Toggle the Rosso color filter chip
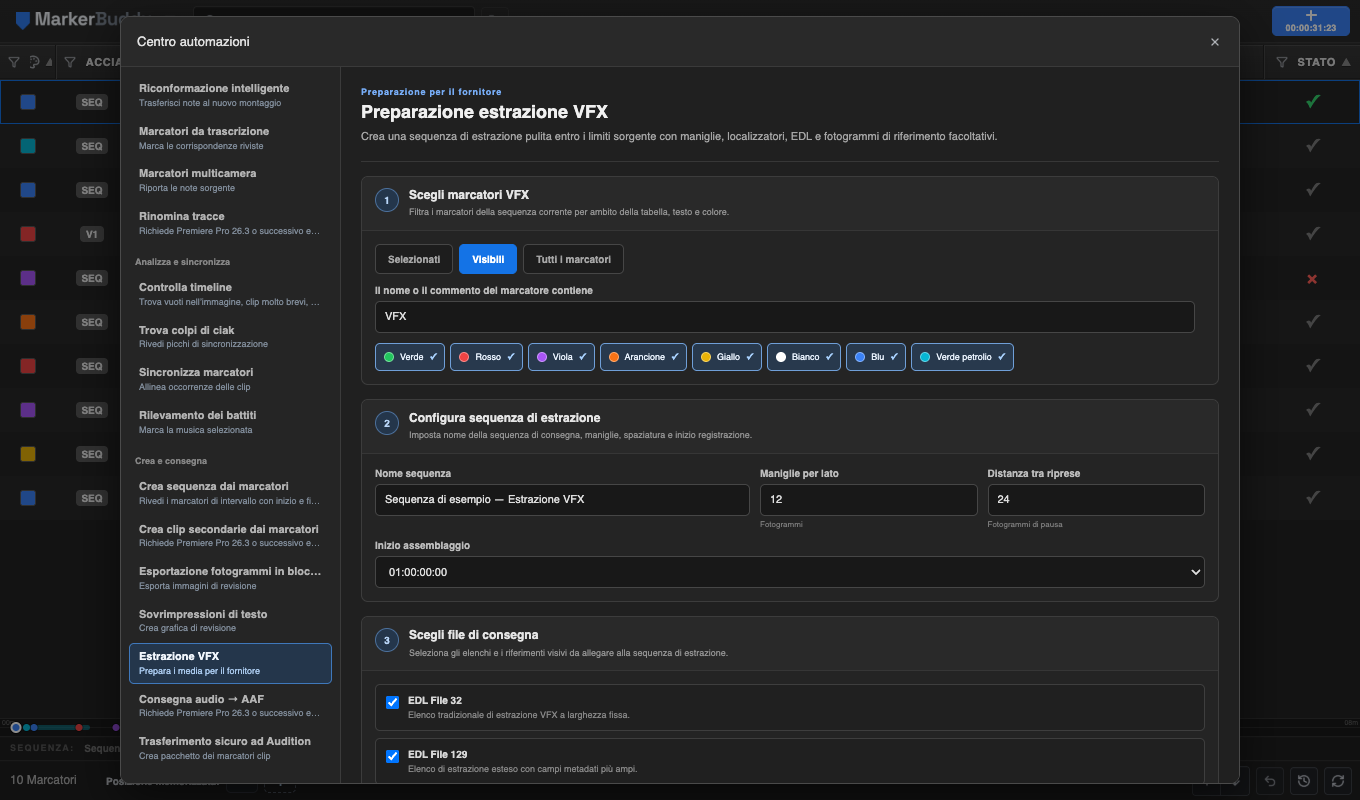The image size is (1360, 800). [x=486, y=357]
